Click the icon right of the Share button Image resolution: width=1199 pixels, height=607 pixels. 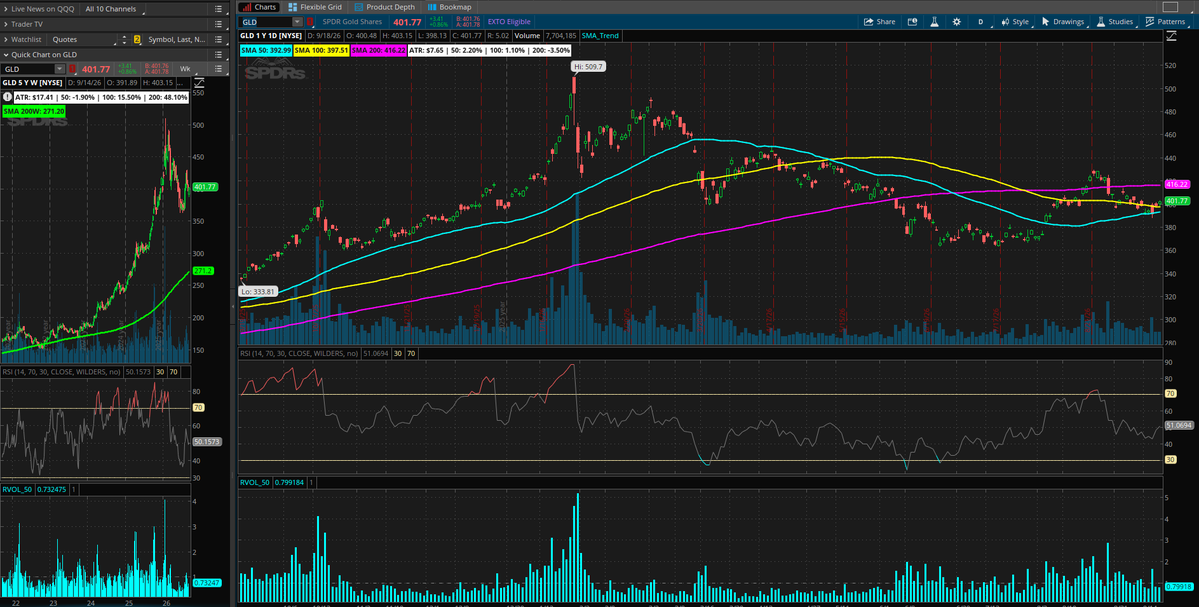click(x=912, y=22)
